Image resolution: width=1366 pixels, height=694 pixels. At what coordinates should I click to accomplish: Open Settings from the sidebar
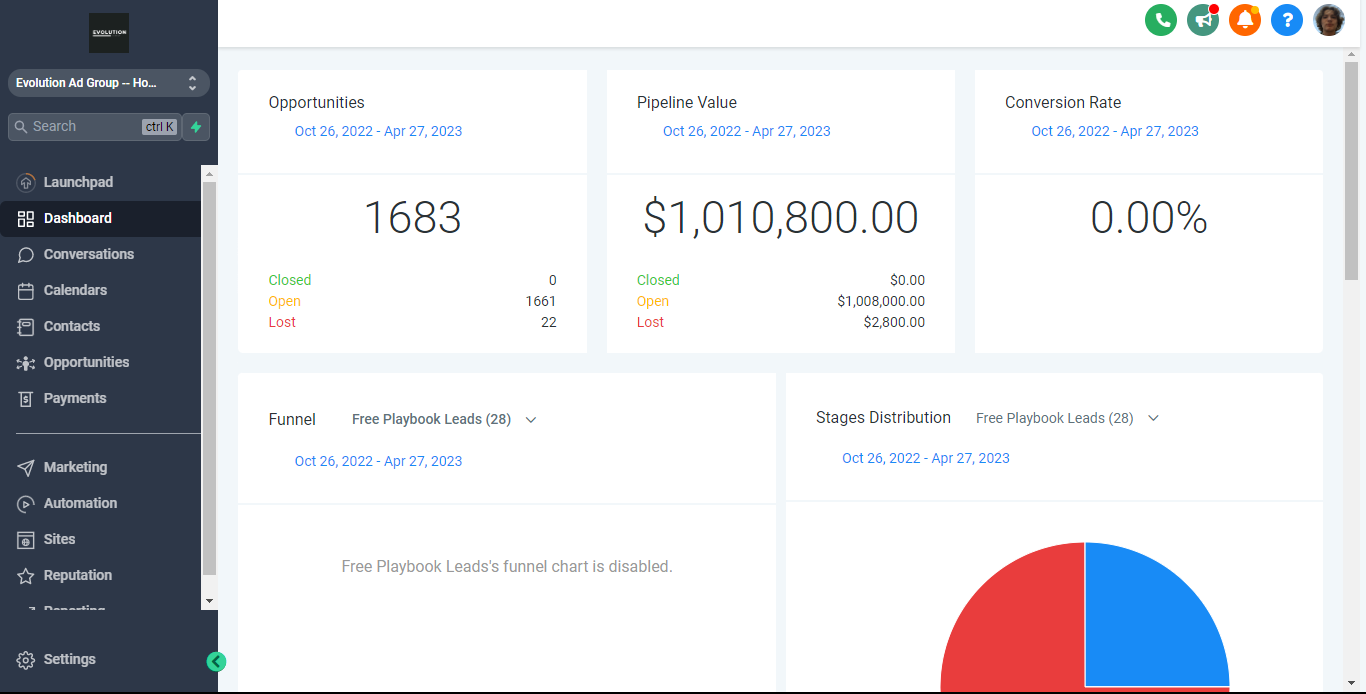(x=68, y=659)
